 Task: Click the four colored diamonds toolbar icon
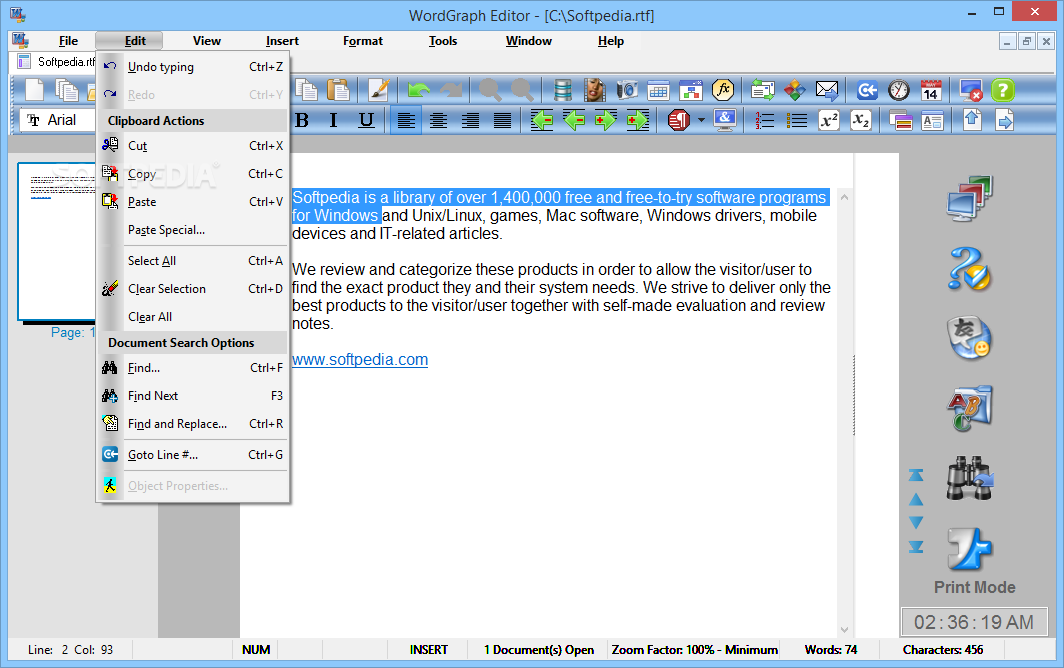coord(795,90)
